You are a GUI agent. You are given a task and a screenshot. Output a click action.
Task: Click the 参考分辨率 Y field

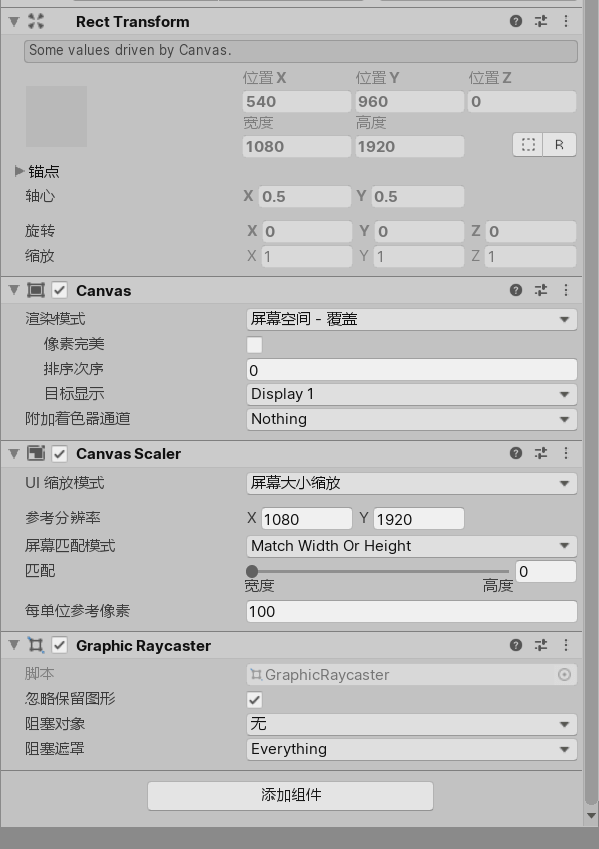(419, 519)
